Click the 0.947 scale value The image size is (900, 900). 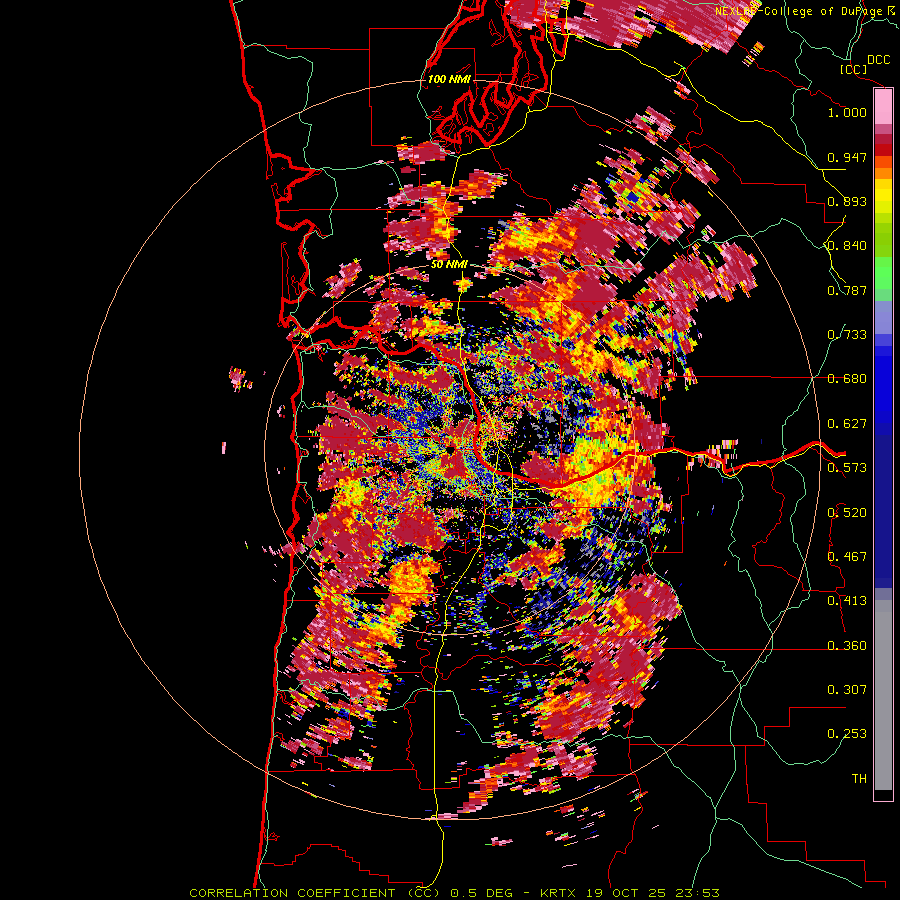point(847,157)
